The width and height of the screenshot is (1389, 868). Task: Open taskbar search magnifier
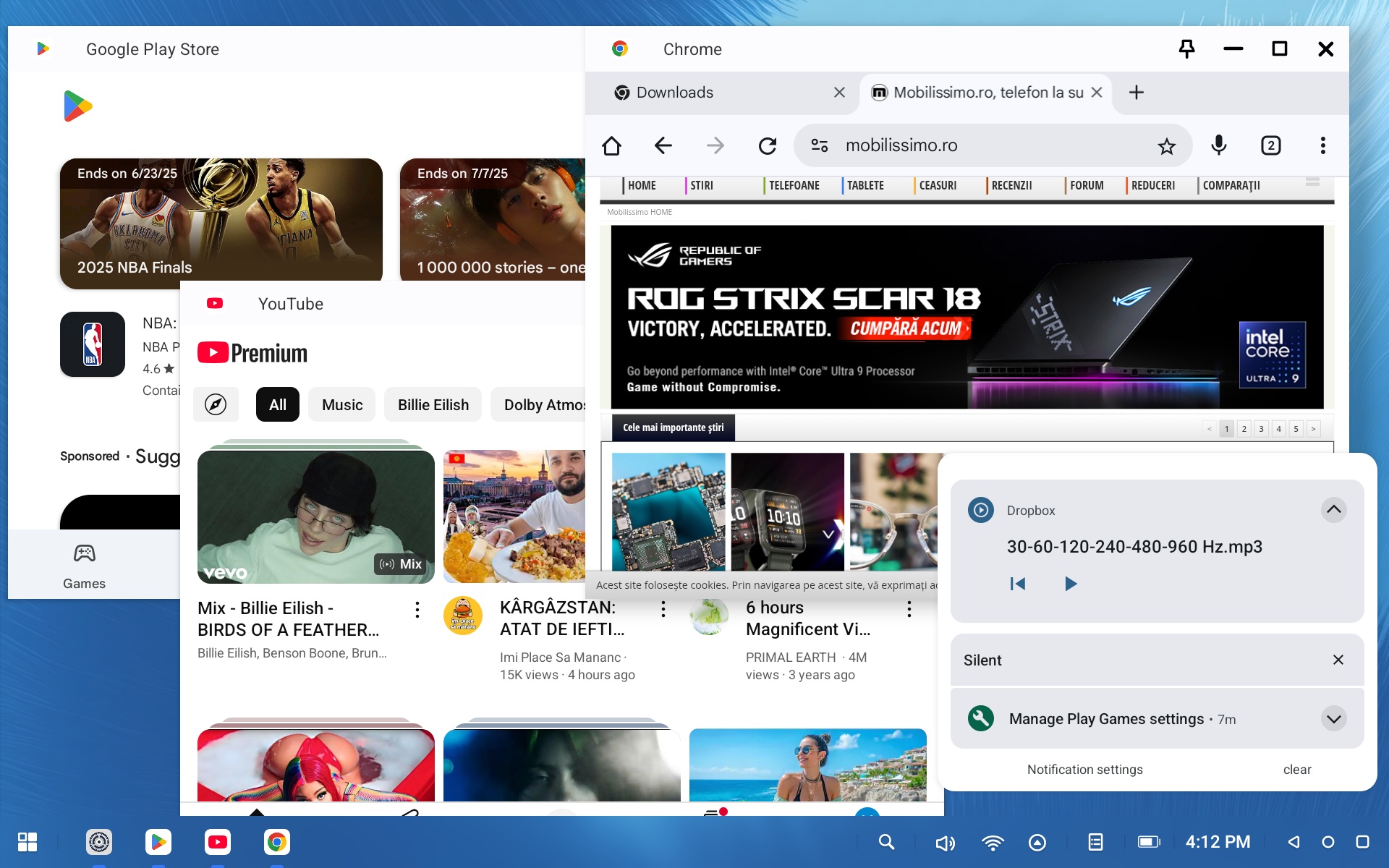tap(886, 842)
